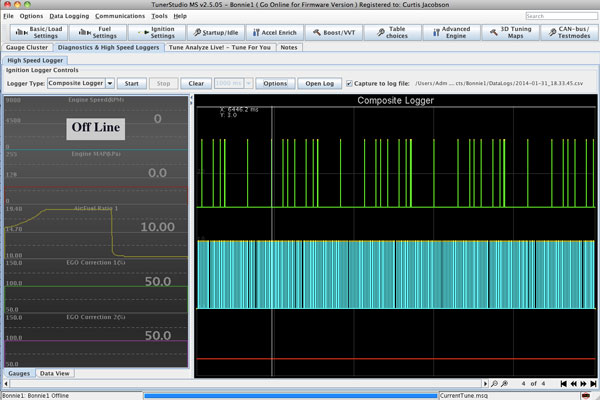This screenshot has height=400, width=600.
Task: Click the Composite Logger chart title
Action: pos(395,101)
